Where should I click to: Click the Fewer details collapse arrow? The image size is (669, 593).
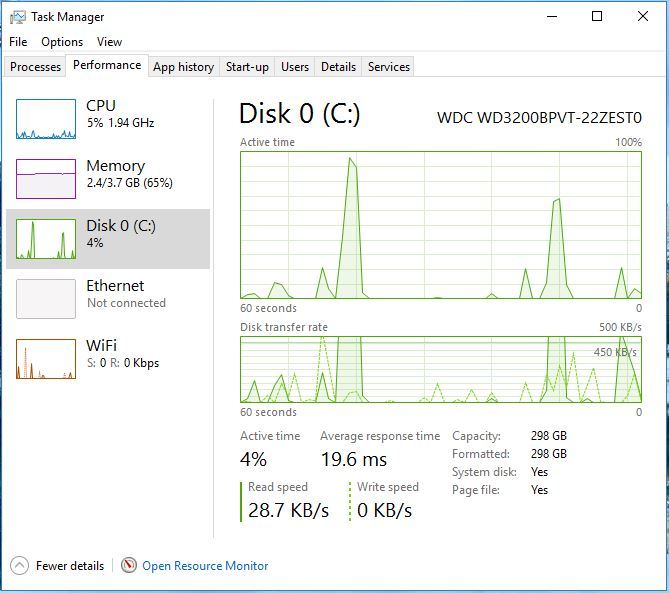(19, 566)
